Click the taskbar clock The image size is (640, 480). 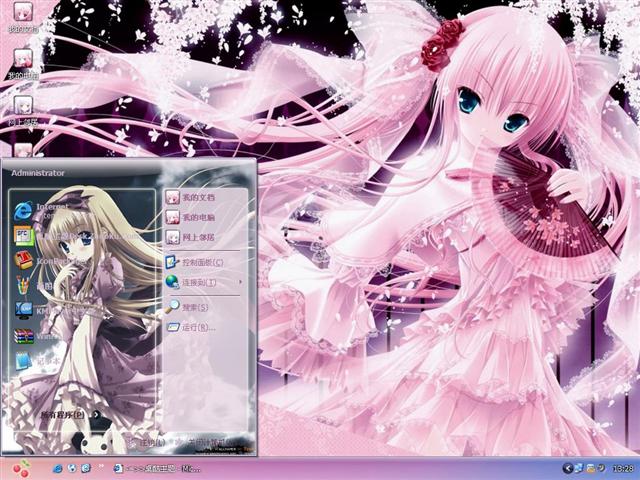tap(623, 469)
